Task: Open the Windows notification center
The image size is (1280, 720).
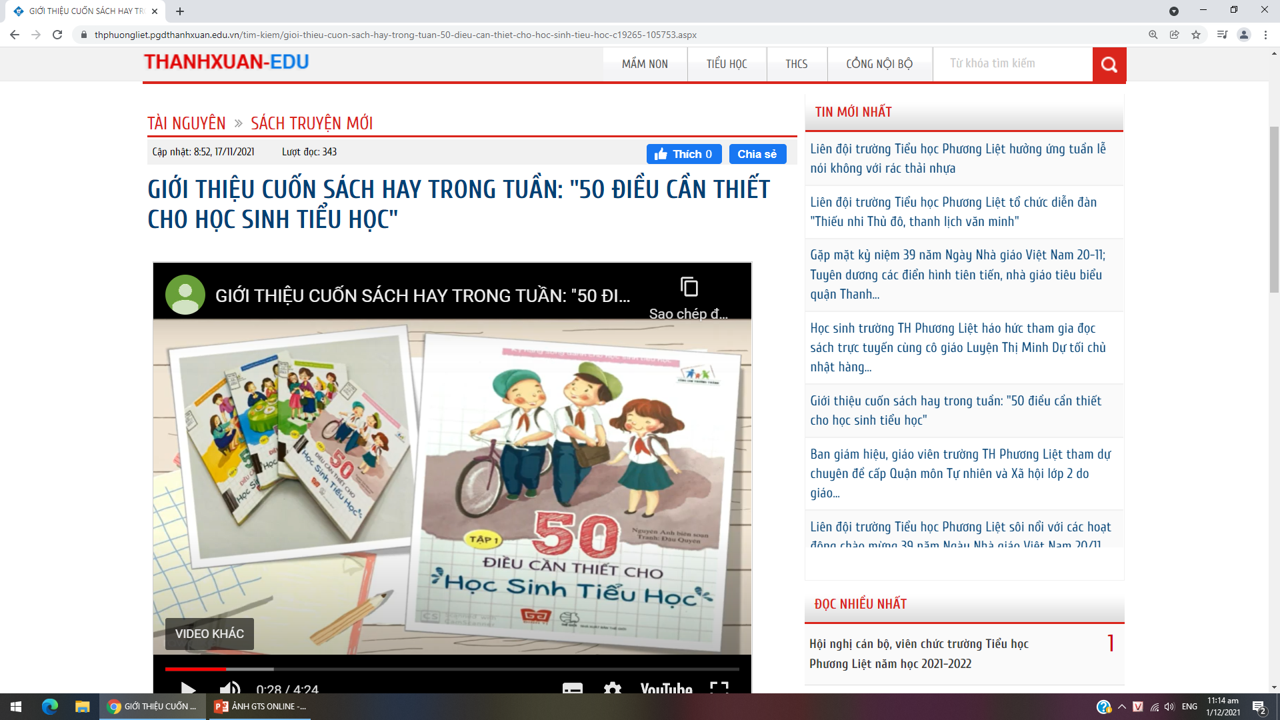Action: 1260,707
